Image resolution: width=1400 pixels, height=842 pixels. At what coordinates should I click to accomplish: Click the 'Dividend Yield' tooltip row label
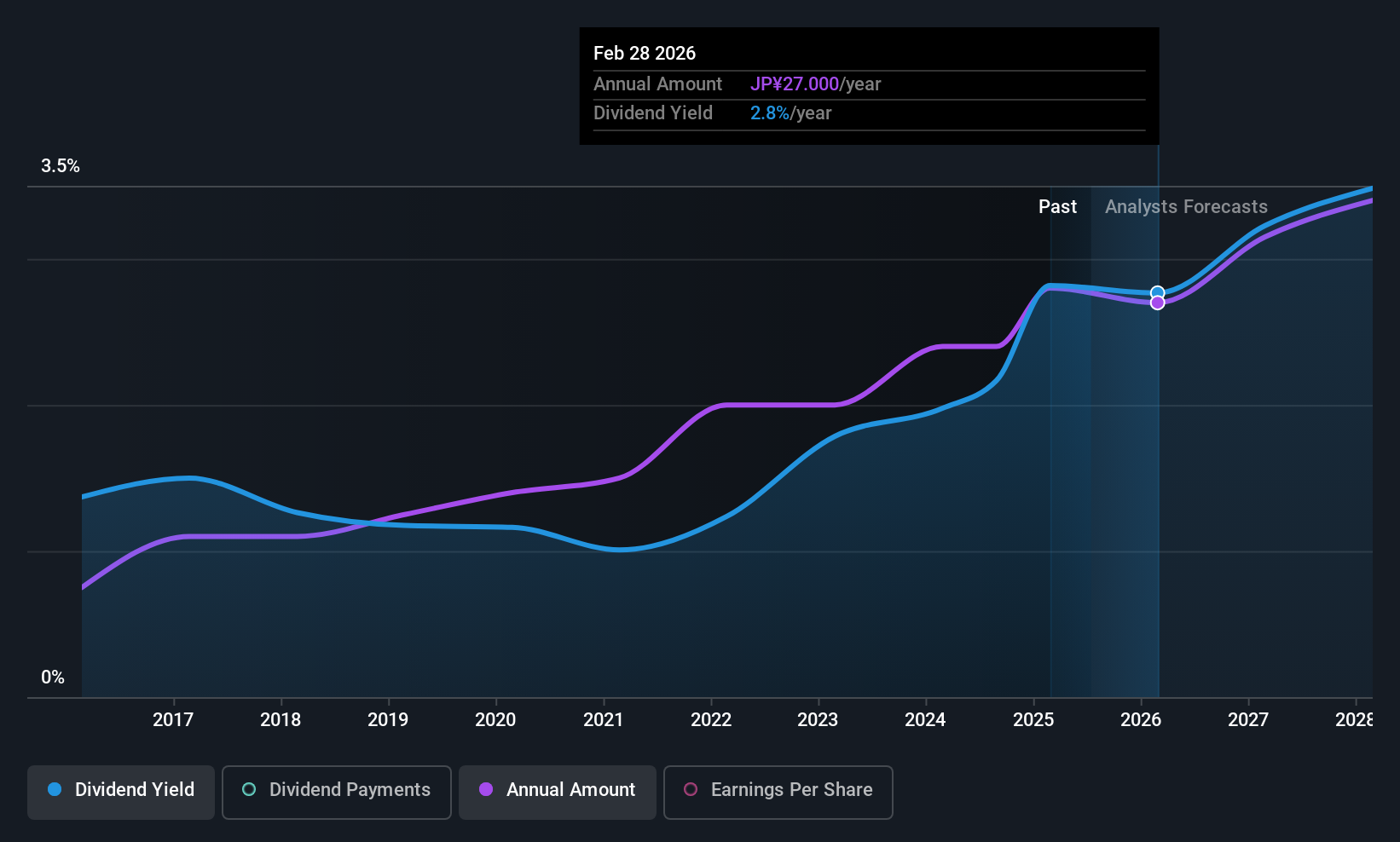pyautogui.click(x=653, y=113)
